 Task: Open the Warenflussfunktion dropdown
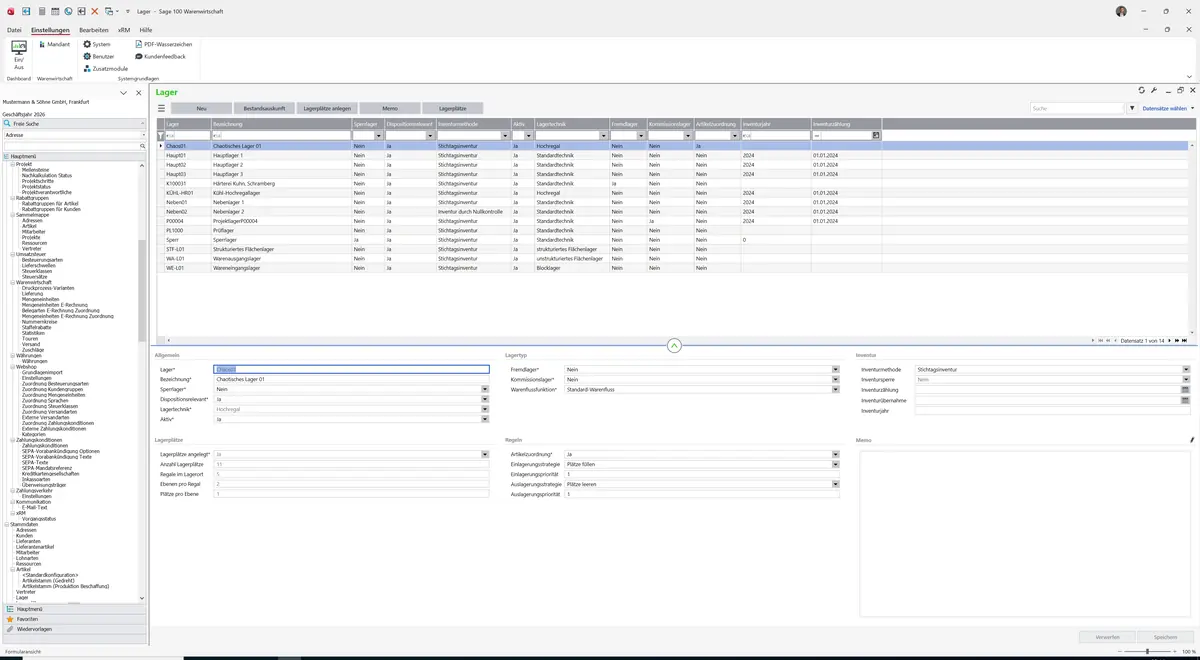click(x=835, y=389)
